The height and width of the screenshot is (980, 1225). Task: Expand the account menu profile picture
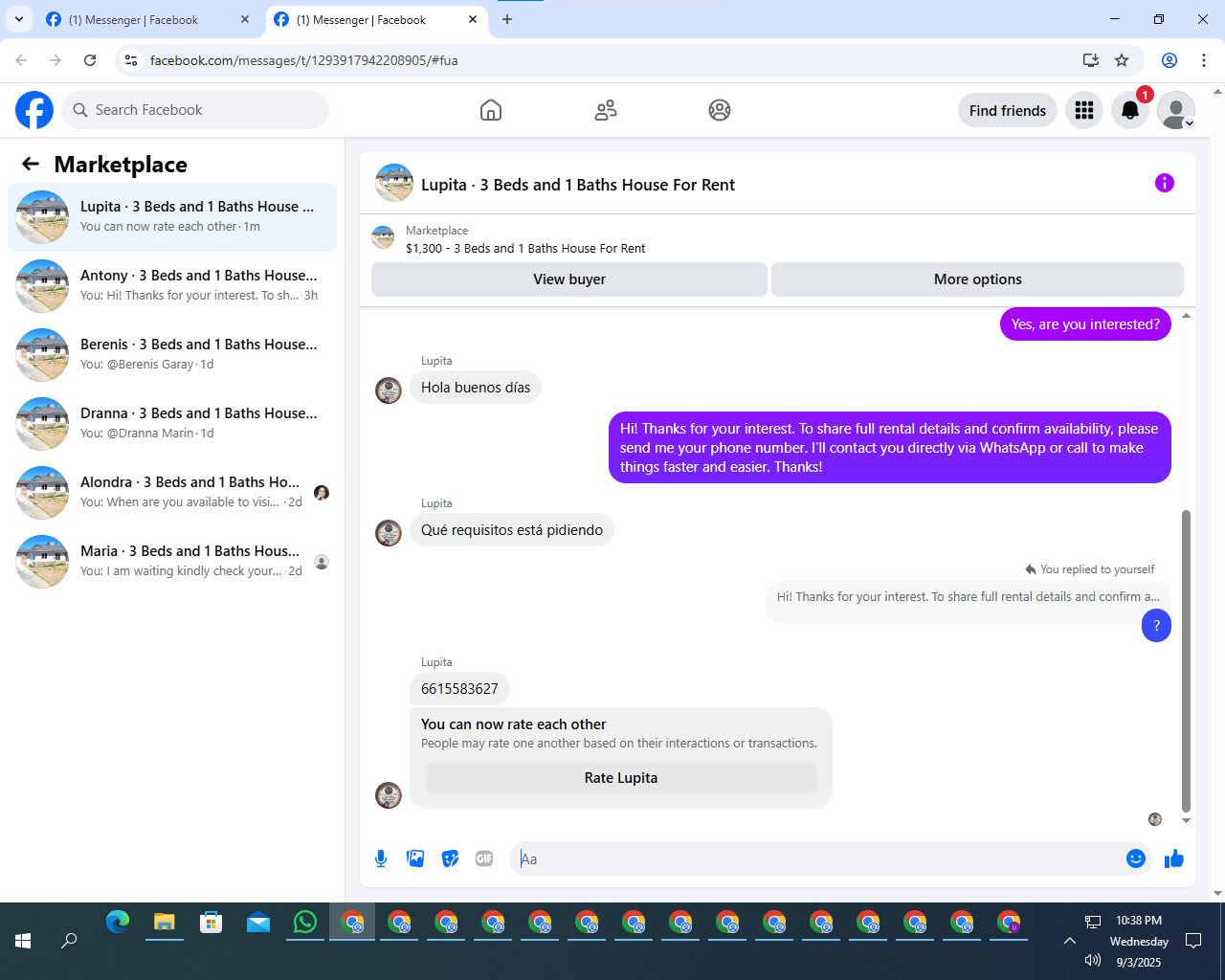click(1176, 111)
